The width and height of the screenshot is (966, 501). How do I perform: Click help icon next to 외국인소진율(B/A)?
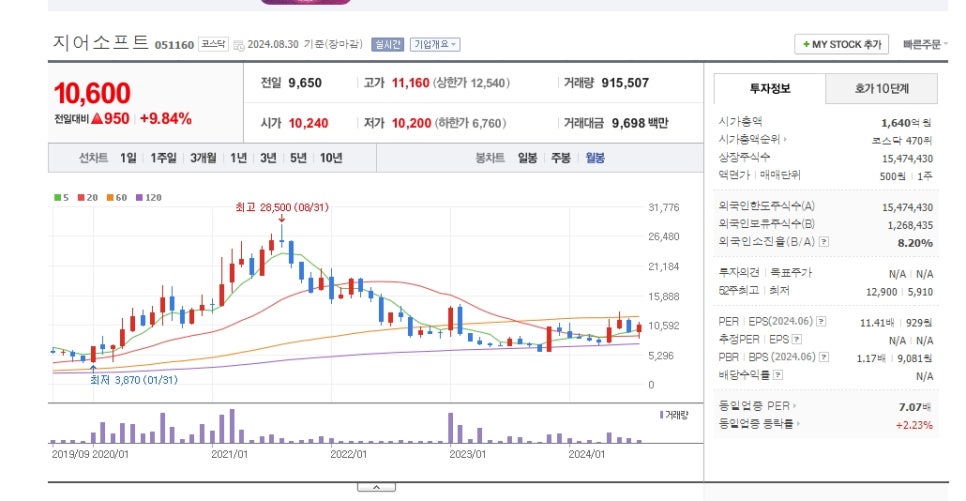[824, 242]
